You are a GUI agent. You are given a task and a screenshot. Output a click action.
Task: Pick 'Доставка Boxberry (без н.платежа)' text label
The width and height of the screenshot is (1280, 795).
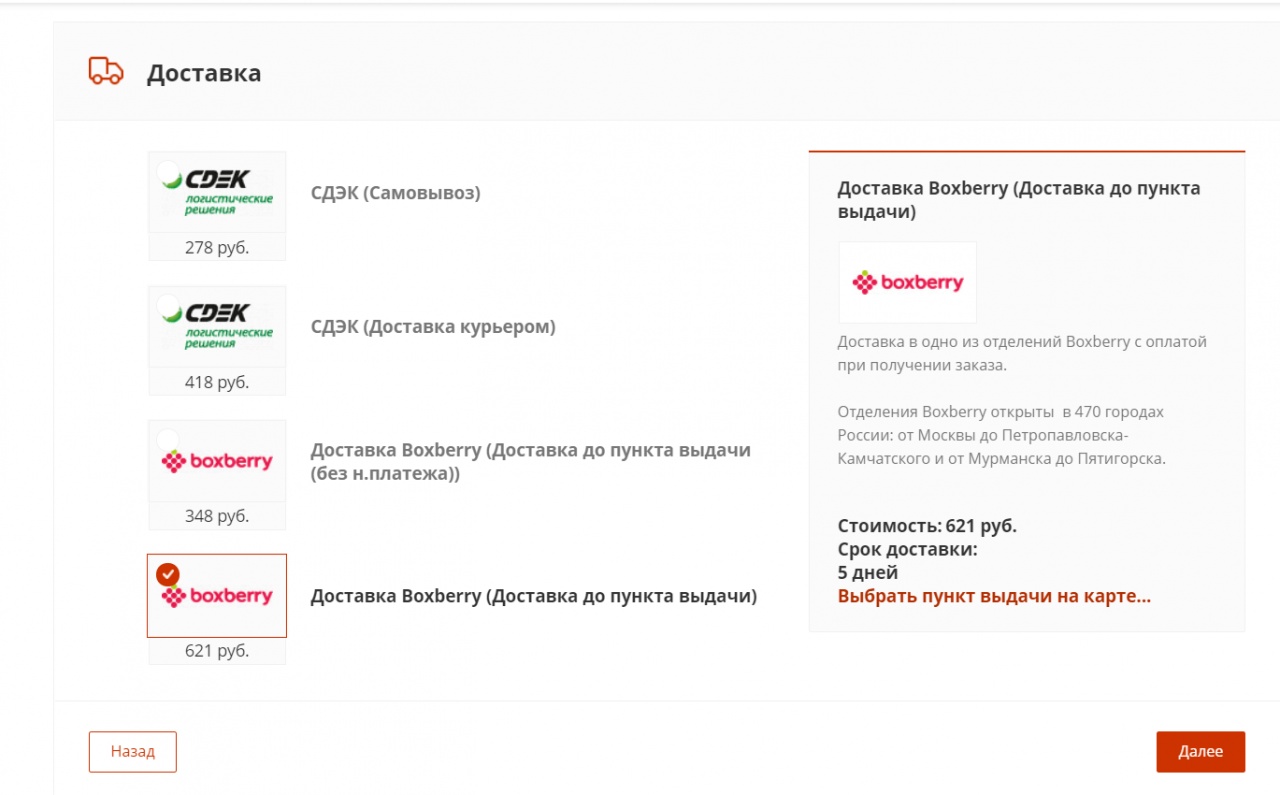pos(530,462)
